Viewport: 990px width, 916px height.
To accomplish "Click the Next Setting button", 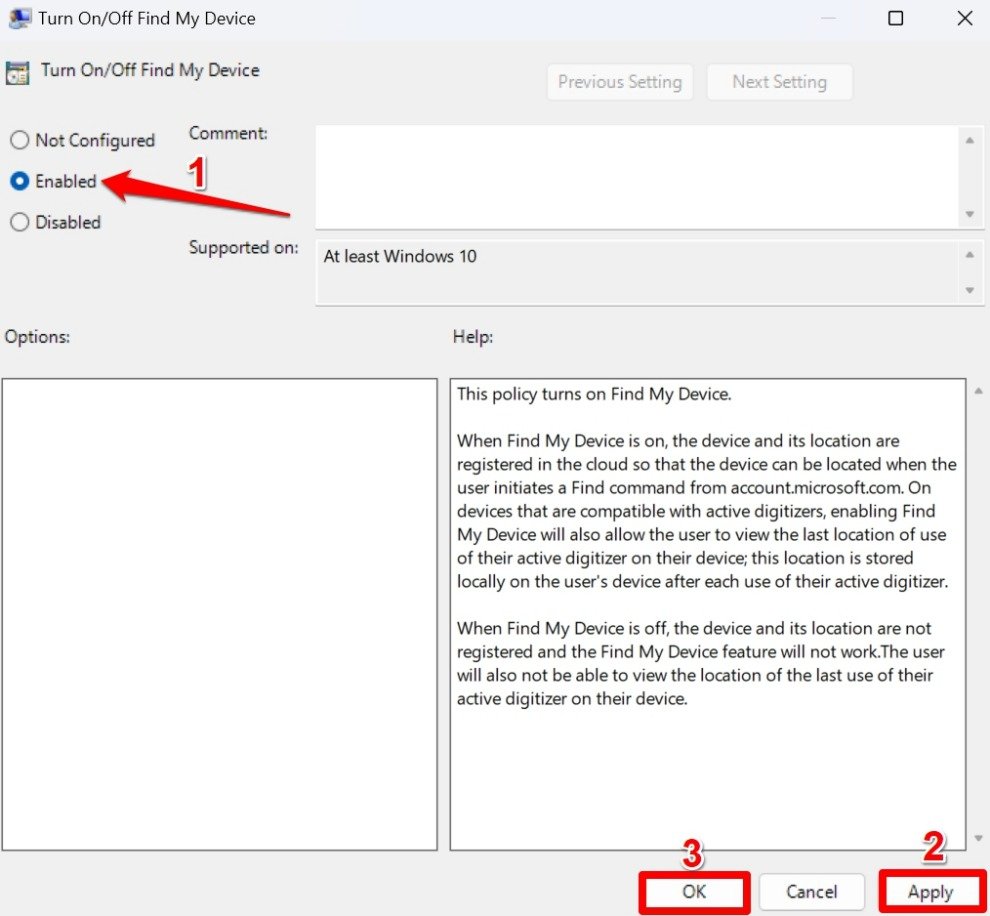I will coord(779,82).
